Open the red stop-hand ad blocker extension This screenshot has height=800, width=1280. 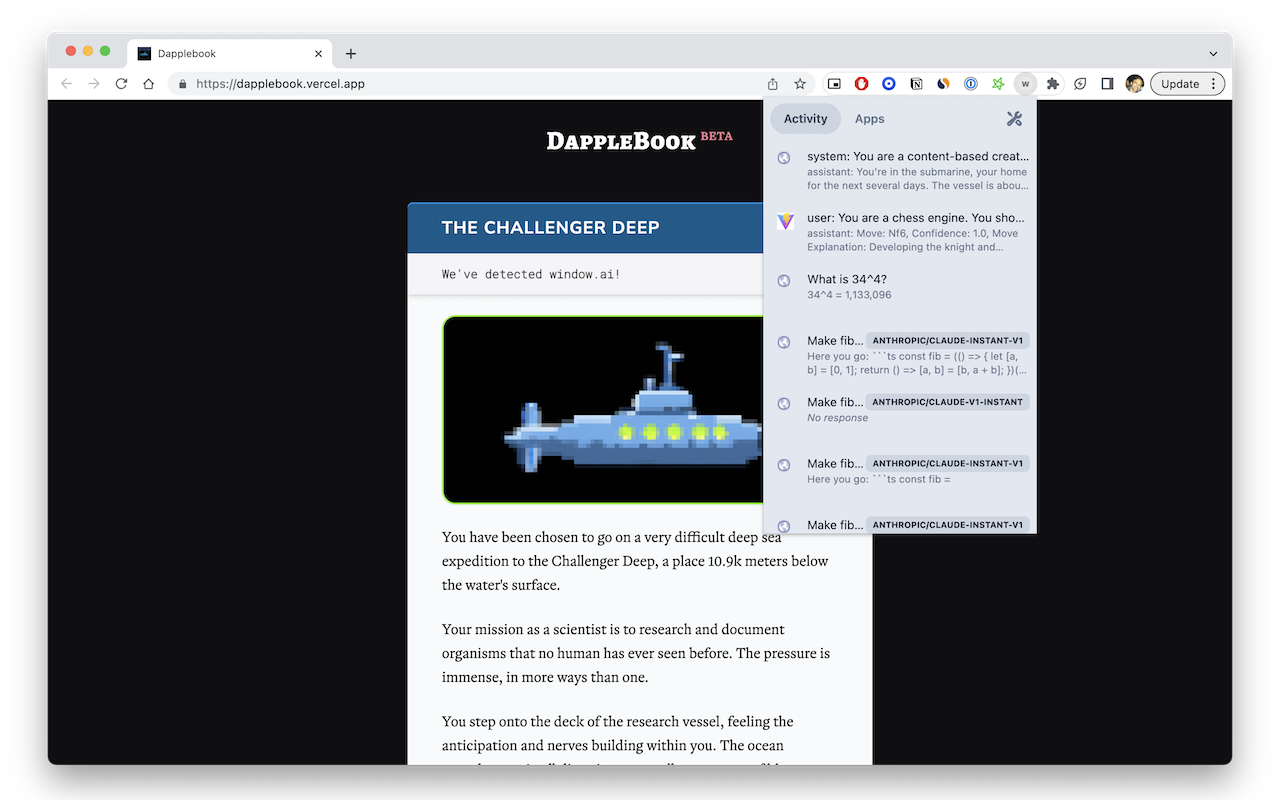tap(861, 84)
